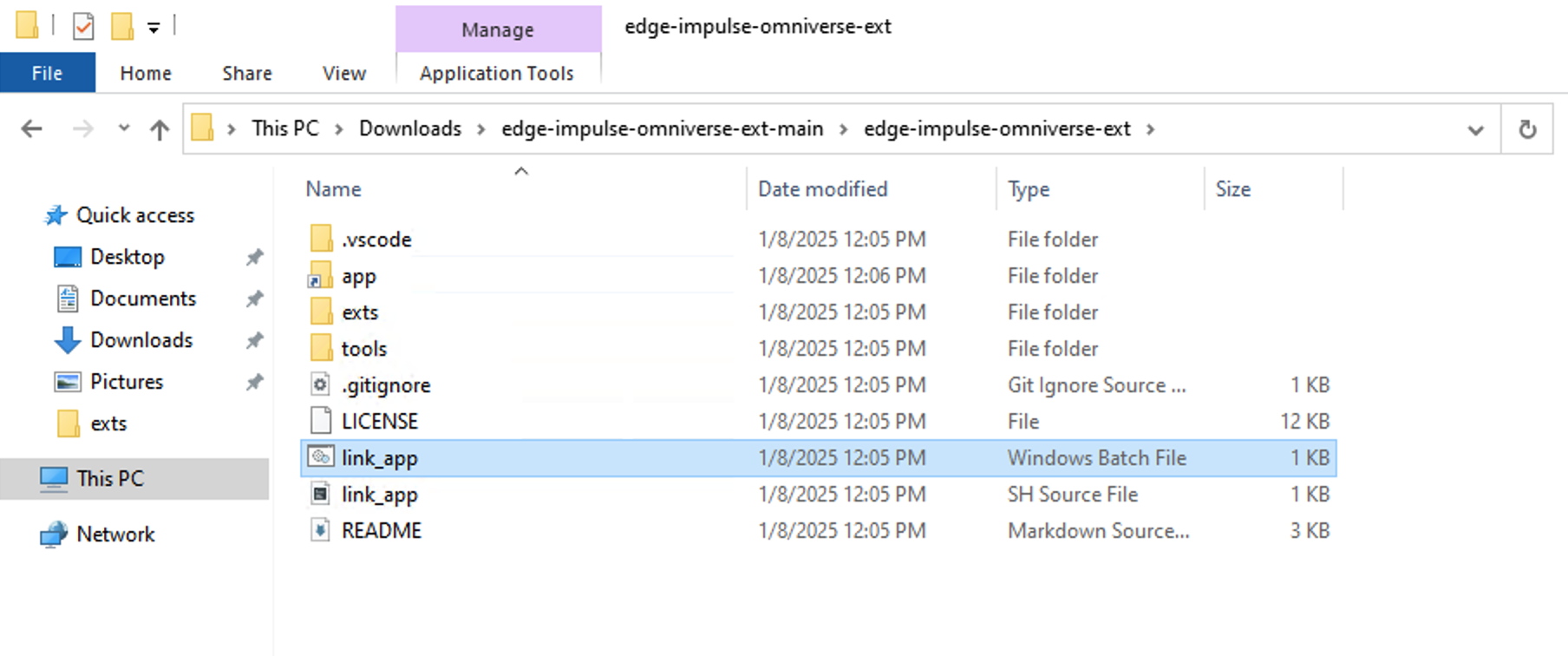Open the Customize Quick Access Toolbar dropdown arrow
The height and width of the screenshot is (656, 1568).
tap(154, 28)
